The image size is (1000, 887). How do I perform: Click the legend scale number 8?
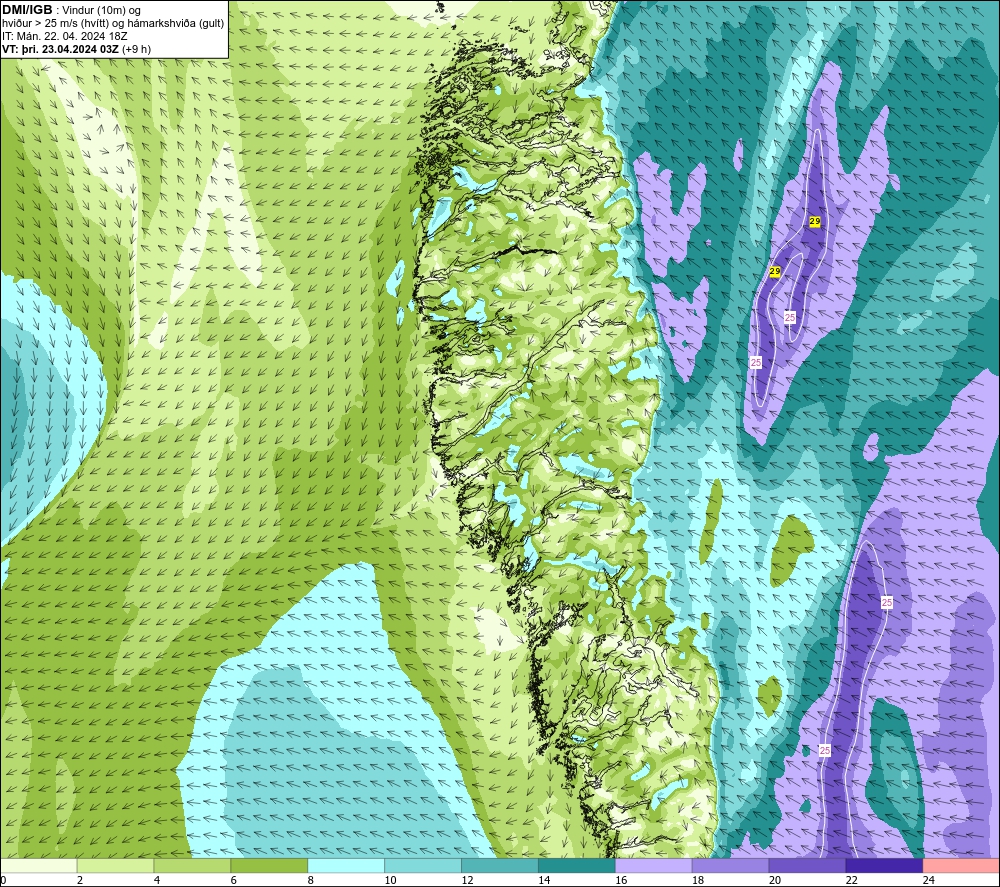coord(311,880)
